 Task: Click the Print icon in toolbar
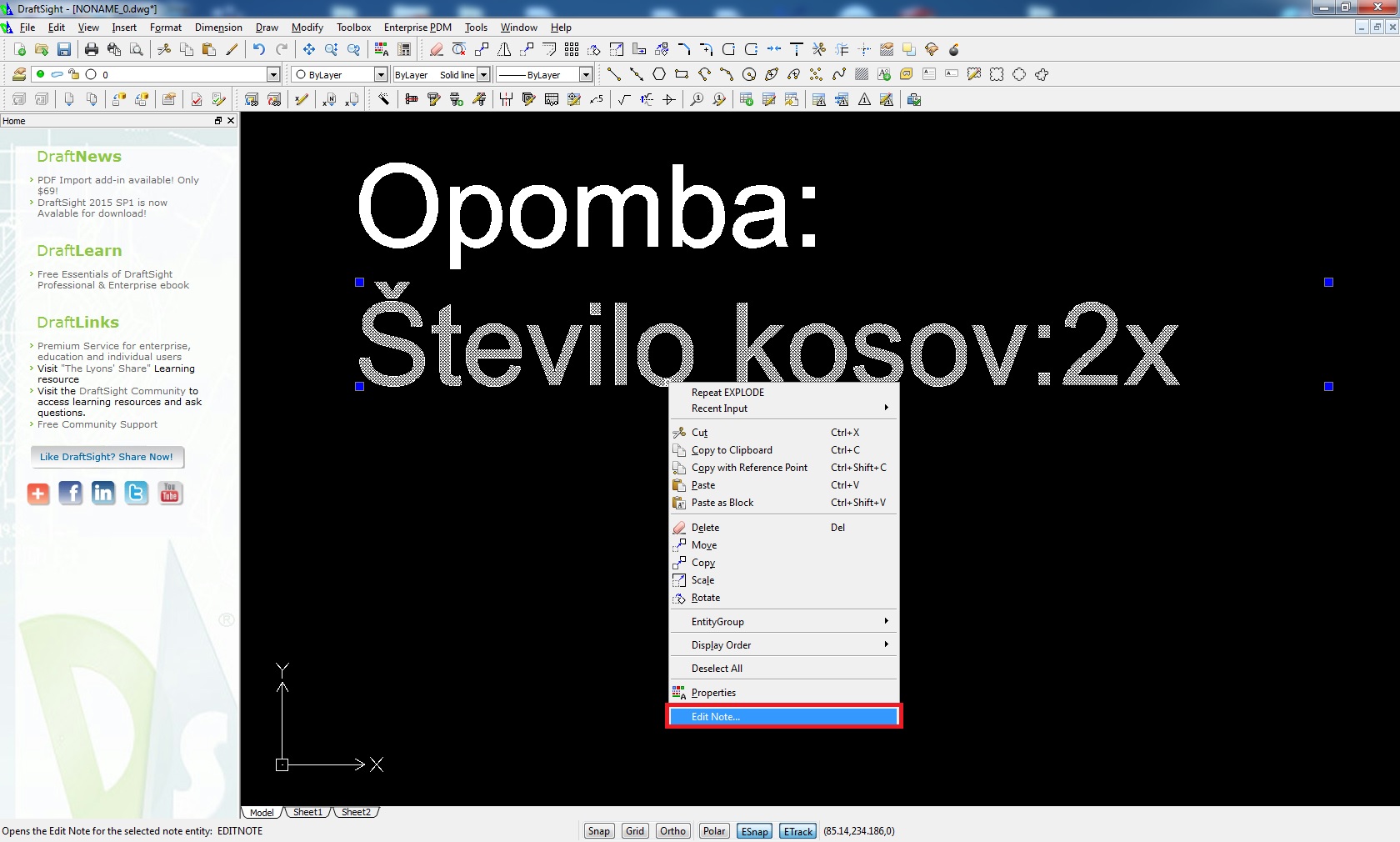click(x=92, y=50)
